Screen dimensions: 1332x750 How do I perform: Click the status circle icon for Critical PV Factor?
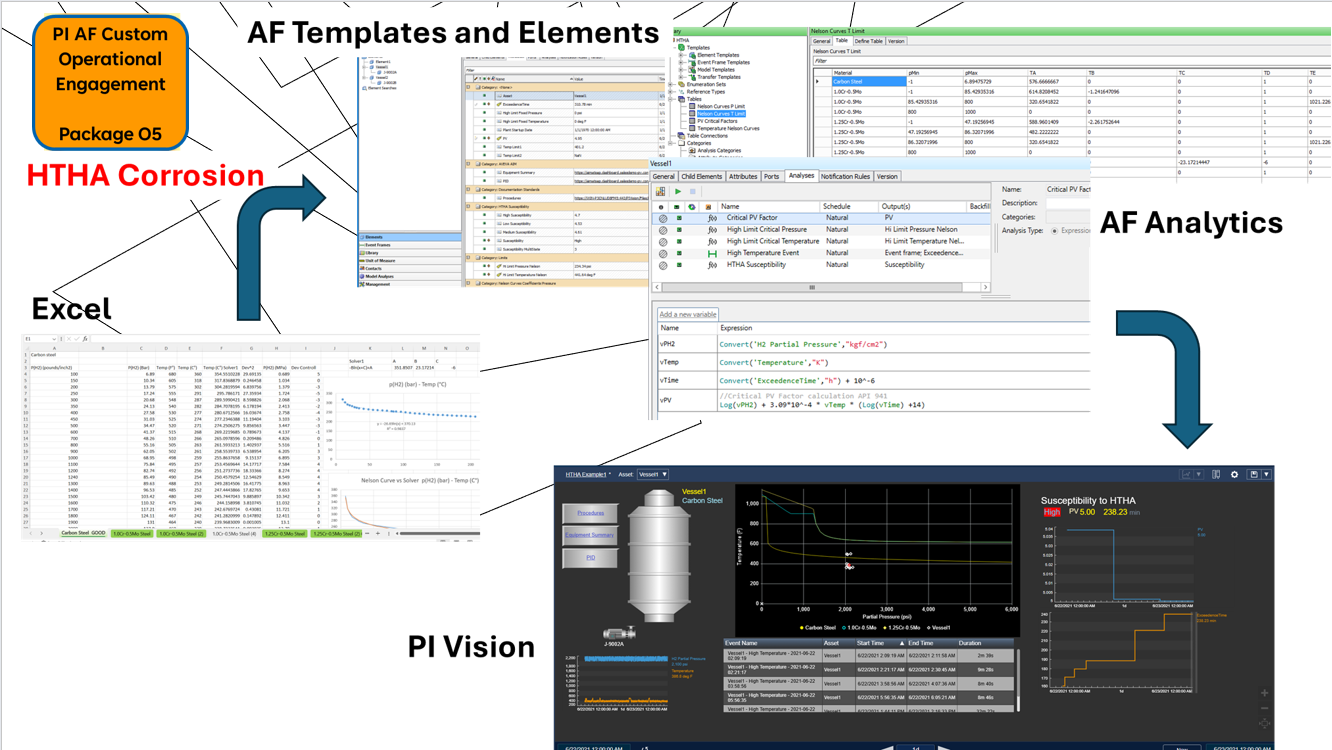[662, 218]
